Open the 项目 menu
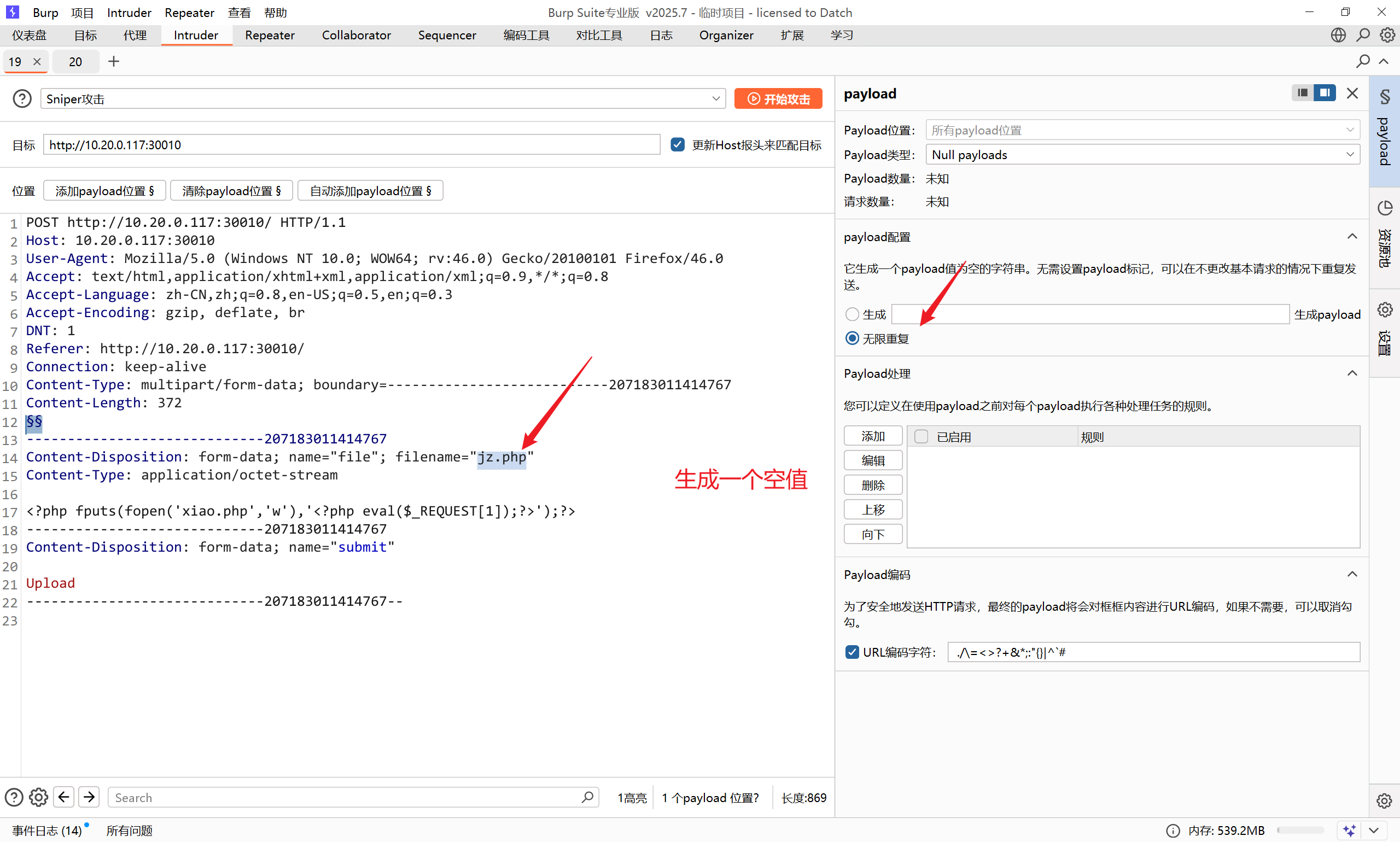The width and height of the screenshot is (1400, 842). 81,13
